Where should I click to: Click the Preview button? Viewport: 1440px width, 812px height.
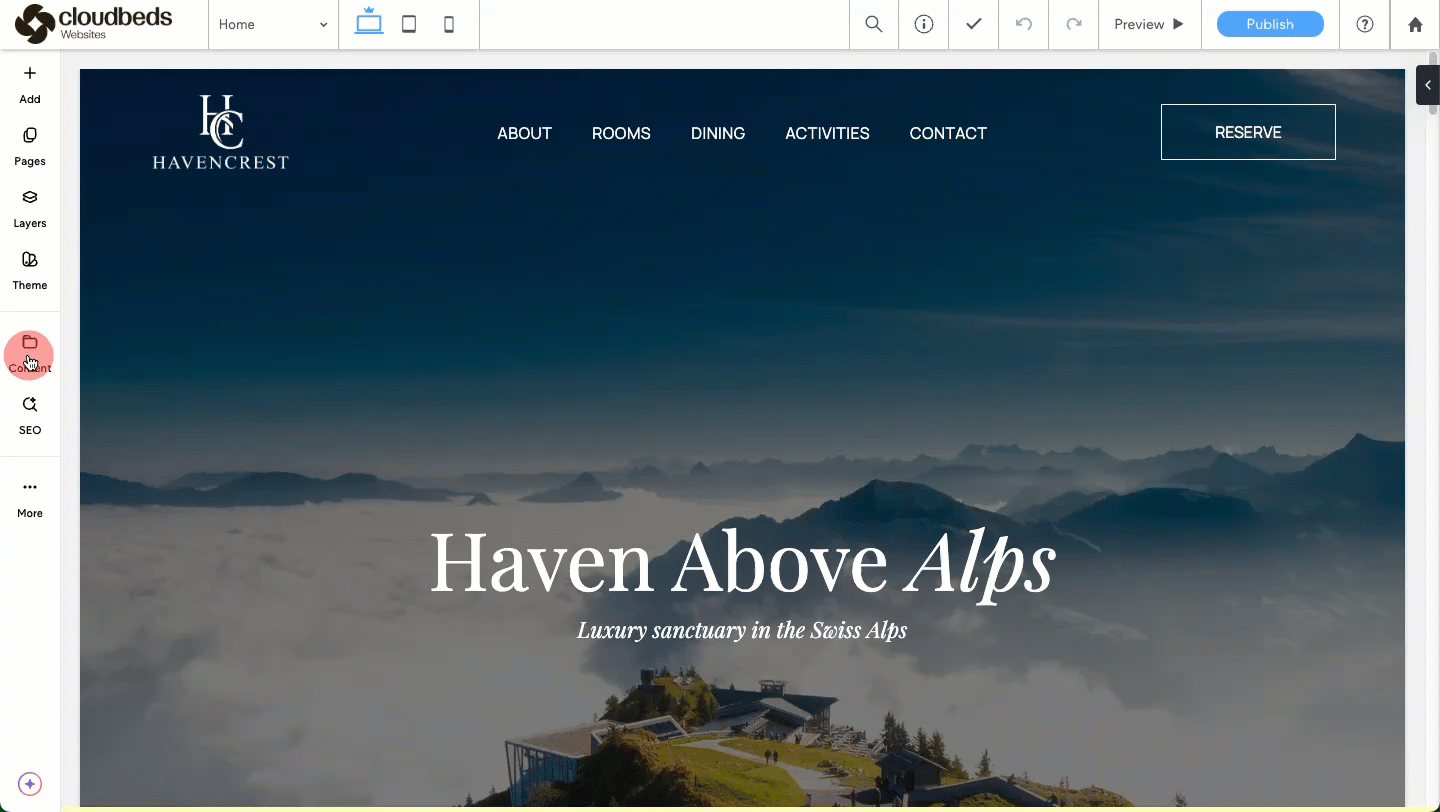(1149, 24)
